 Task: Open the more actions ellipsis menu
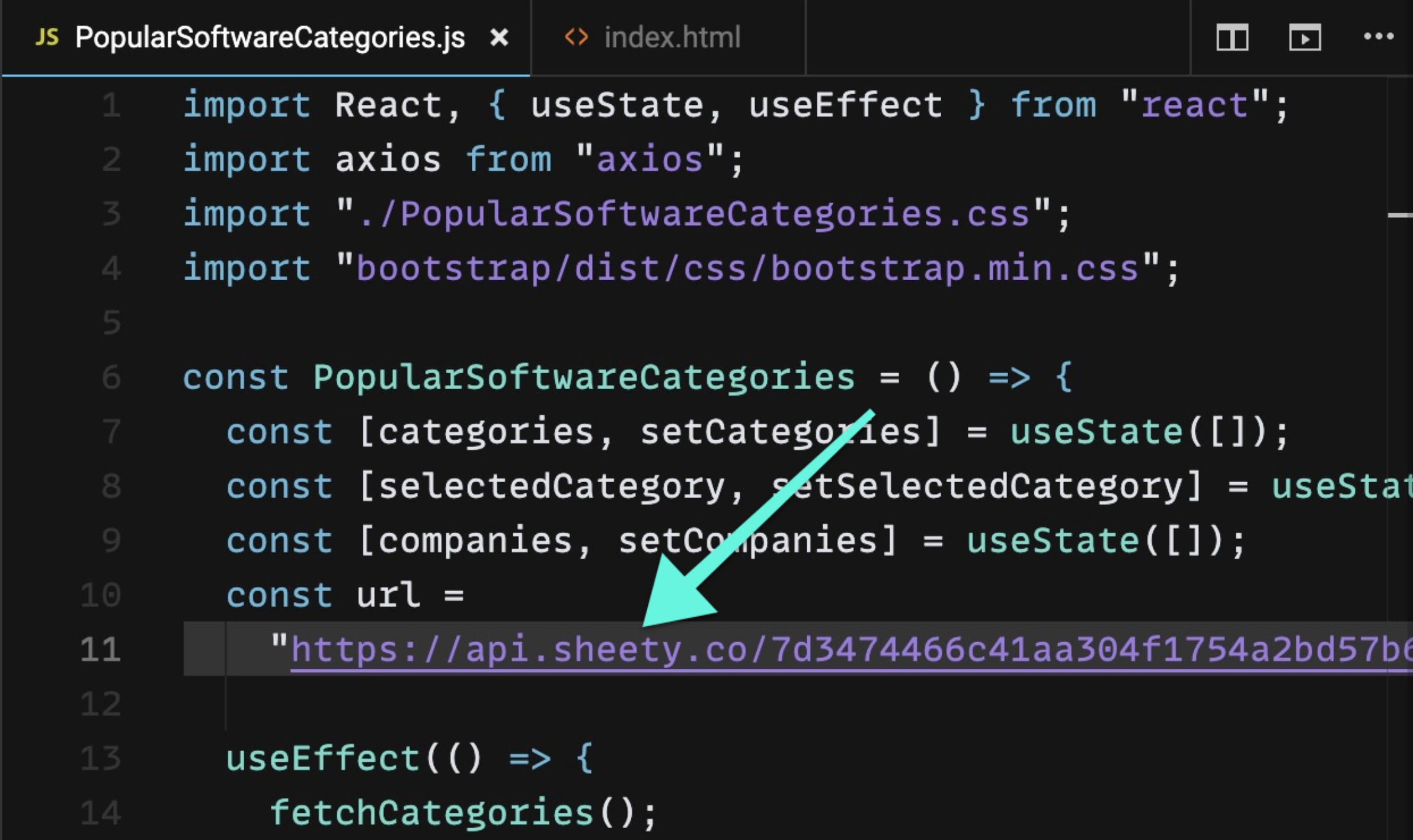click(1378, 37)
